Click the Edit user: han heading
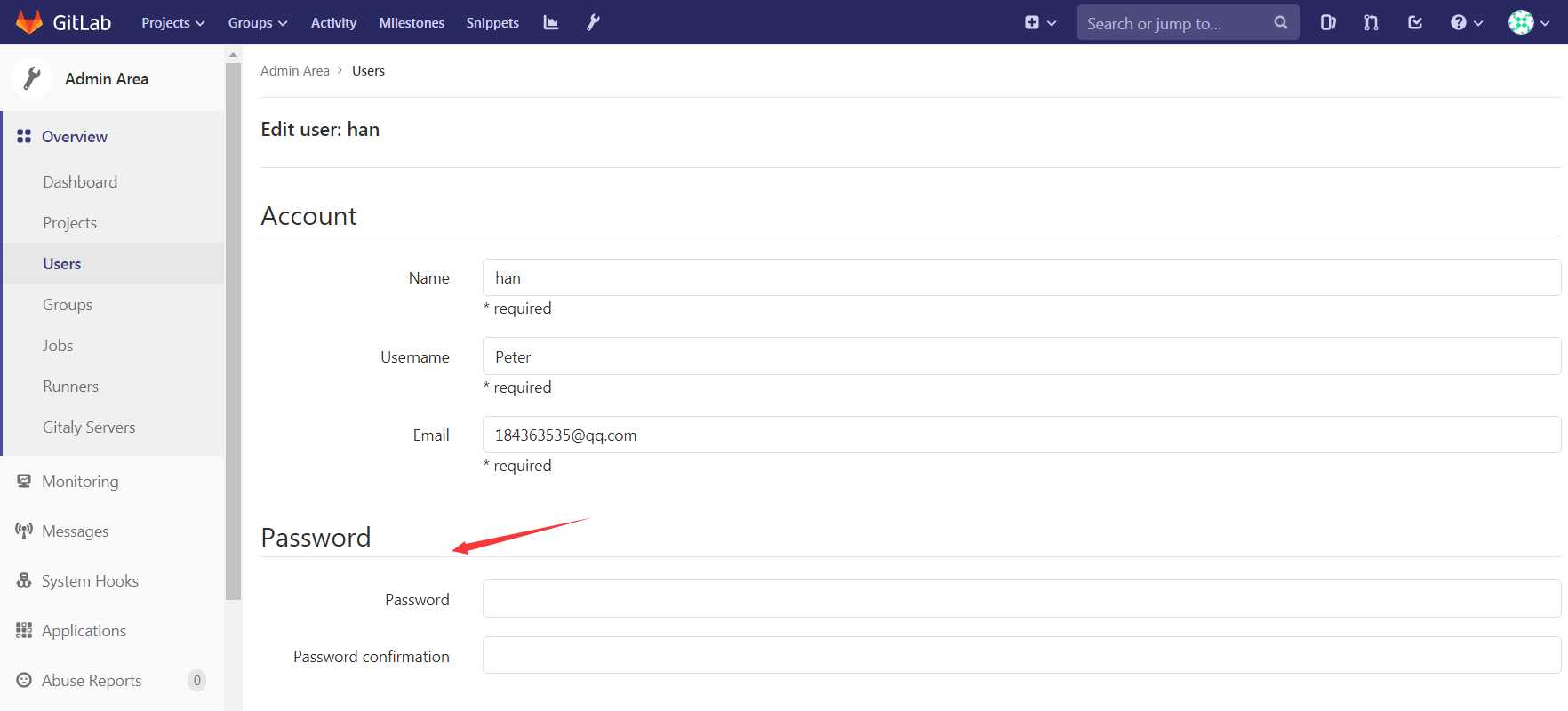The height and width of the screenshot is (711, 1568). point(320,130)
